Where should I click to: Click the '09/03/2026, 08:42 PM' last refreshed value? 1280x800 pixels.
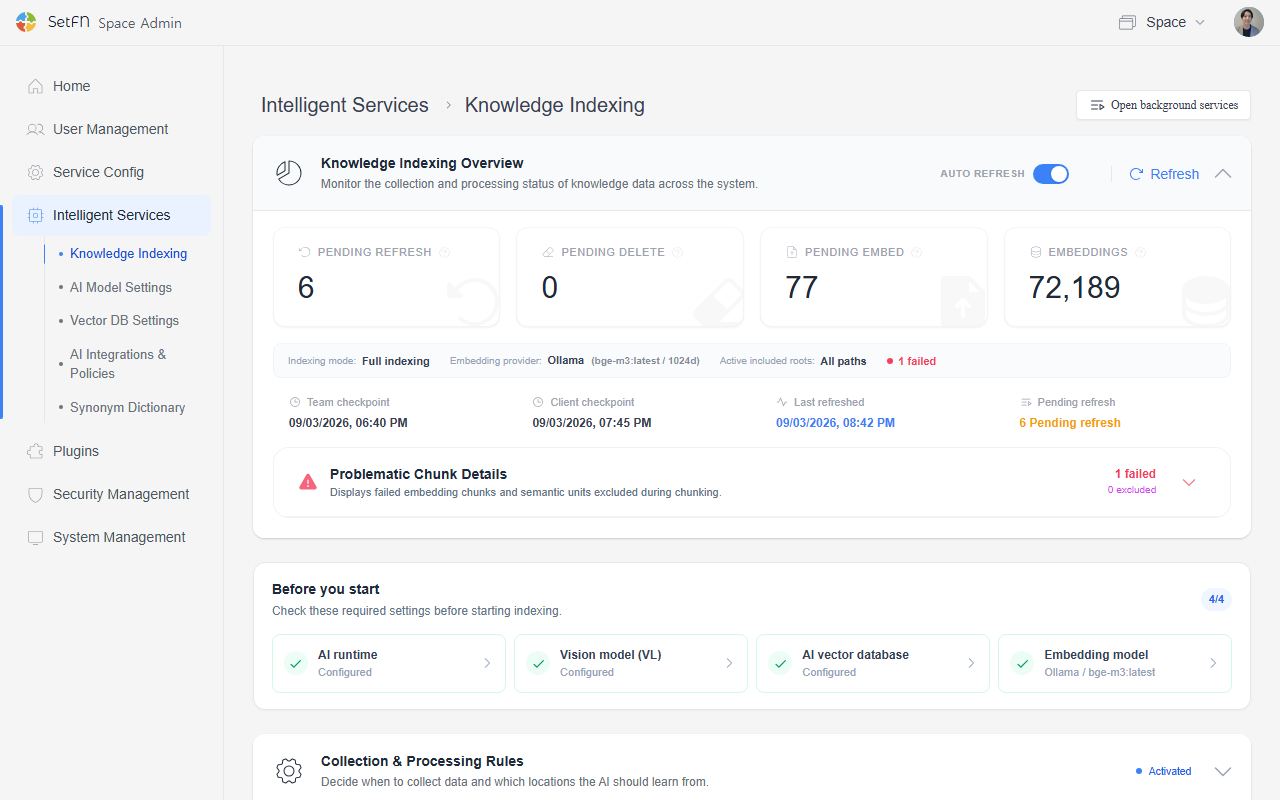click(835, 423)
